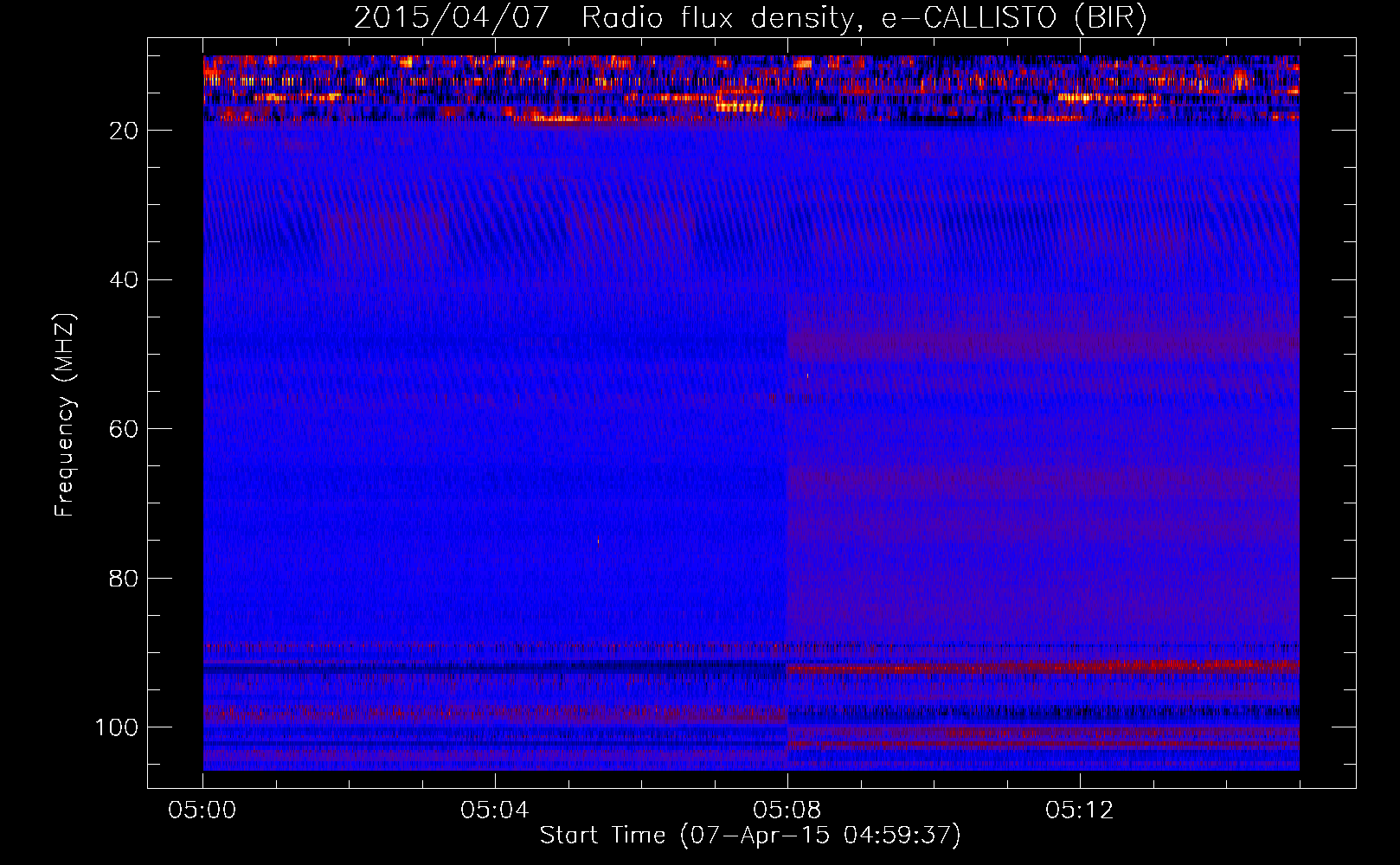The image size is (1400, 865).
Task: Click the 'Start Time (07-Apr-15 04:59:37)' label
Action: [x=750, y=836]
